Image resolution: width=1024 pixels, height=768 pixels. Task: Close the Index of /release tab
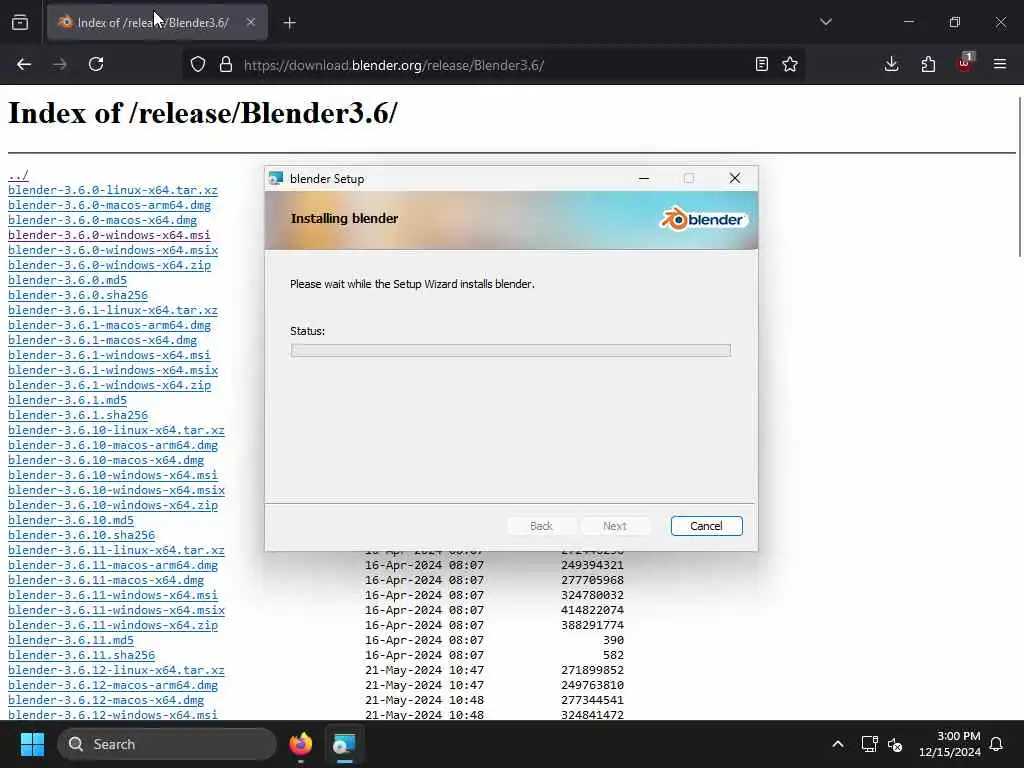point(251,22)
